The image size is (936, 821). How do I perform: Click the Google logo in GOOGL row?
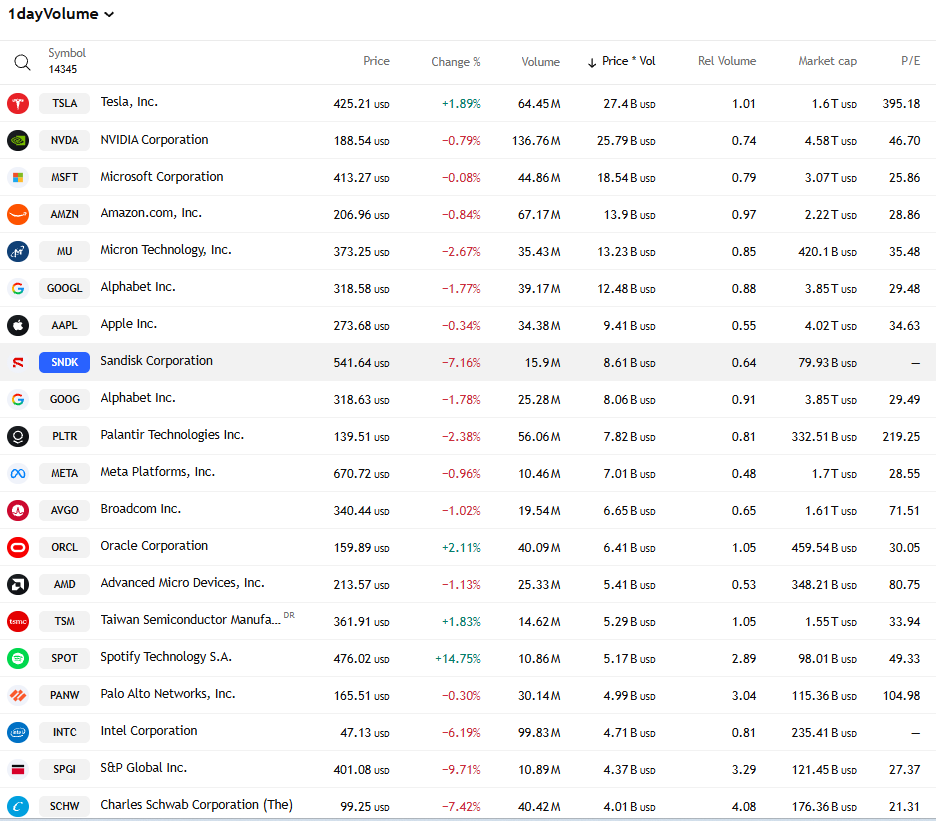pyautogui.click(x=18, y=288)
